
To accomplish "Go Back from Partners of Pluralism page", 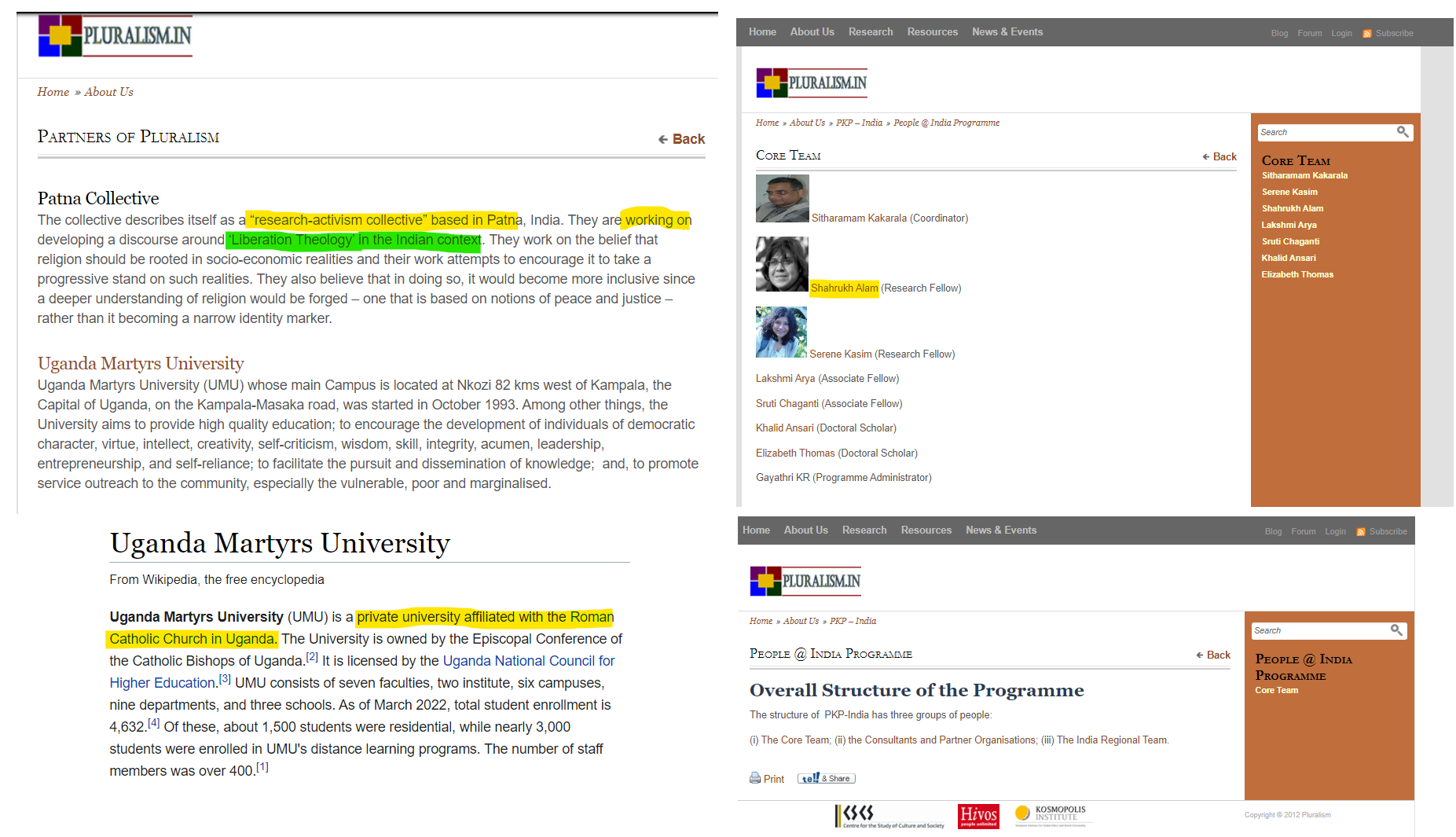I will (681, 139).
